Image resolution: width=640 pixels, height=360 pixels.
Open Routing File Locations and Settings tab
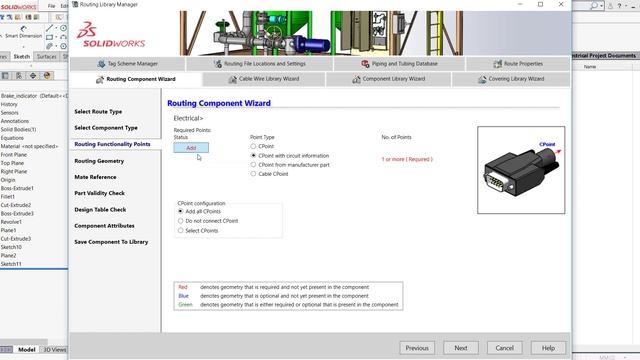260,64
